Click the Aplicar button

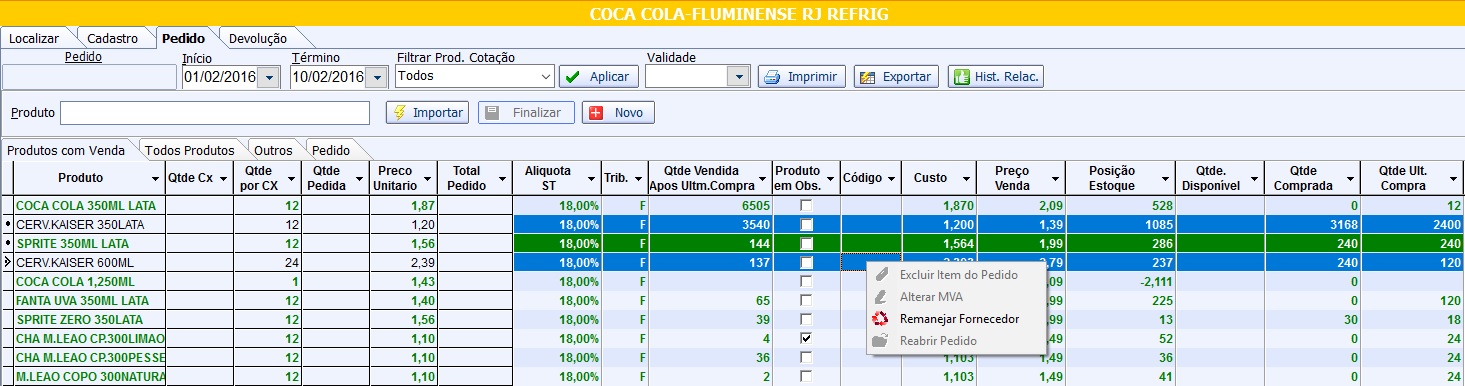tap(598, 77)
